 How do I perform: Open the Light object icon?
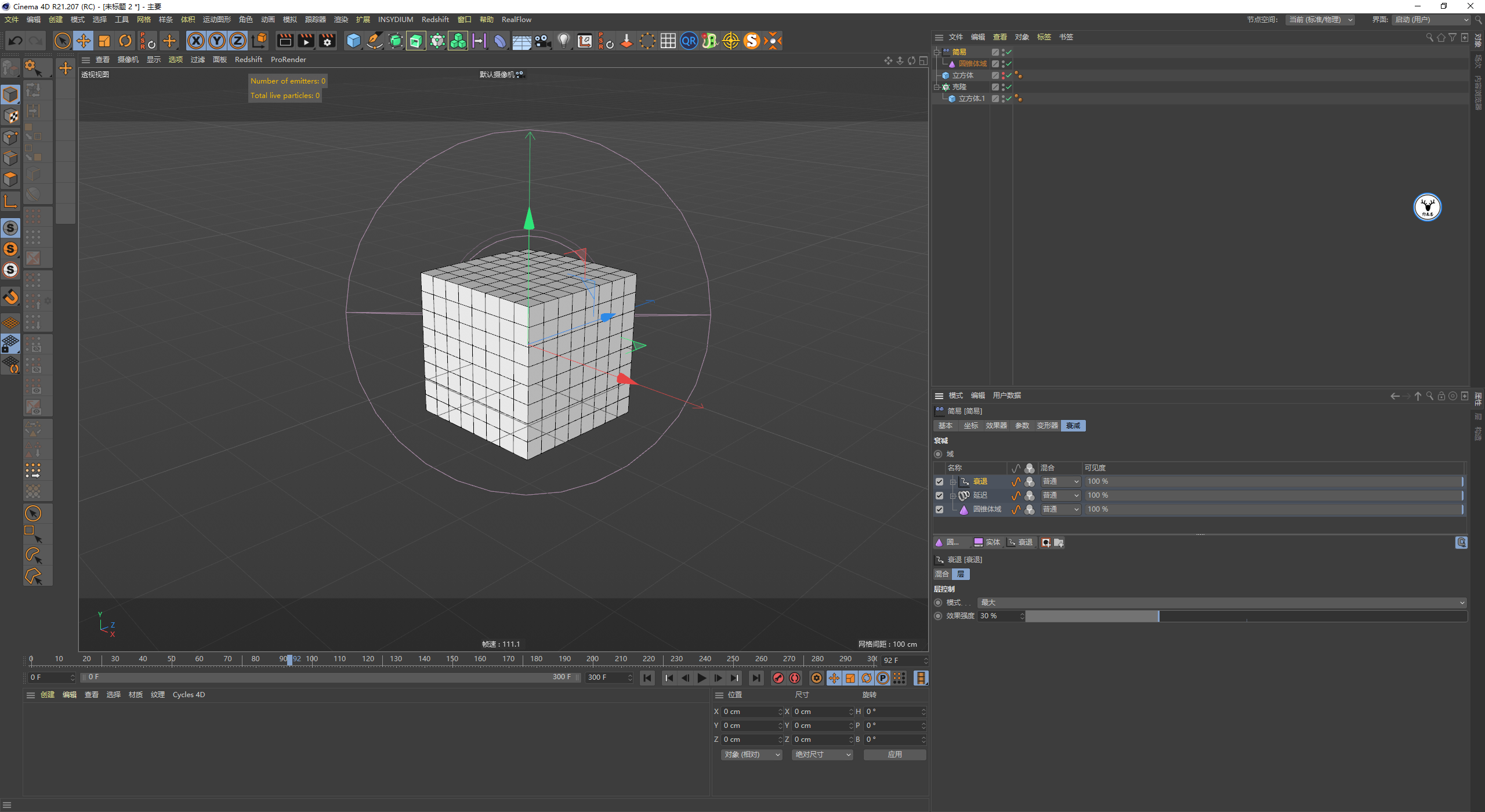coord(563,41)
